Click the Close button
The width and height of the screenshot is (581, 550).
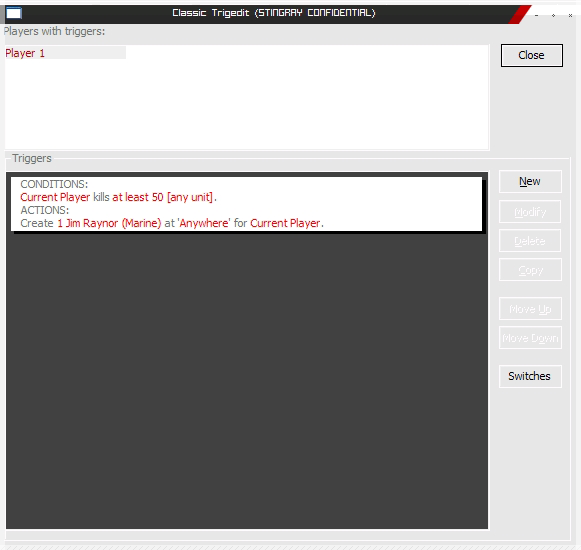532,56
